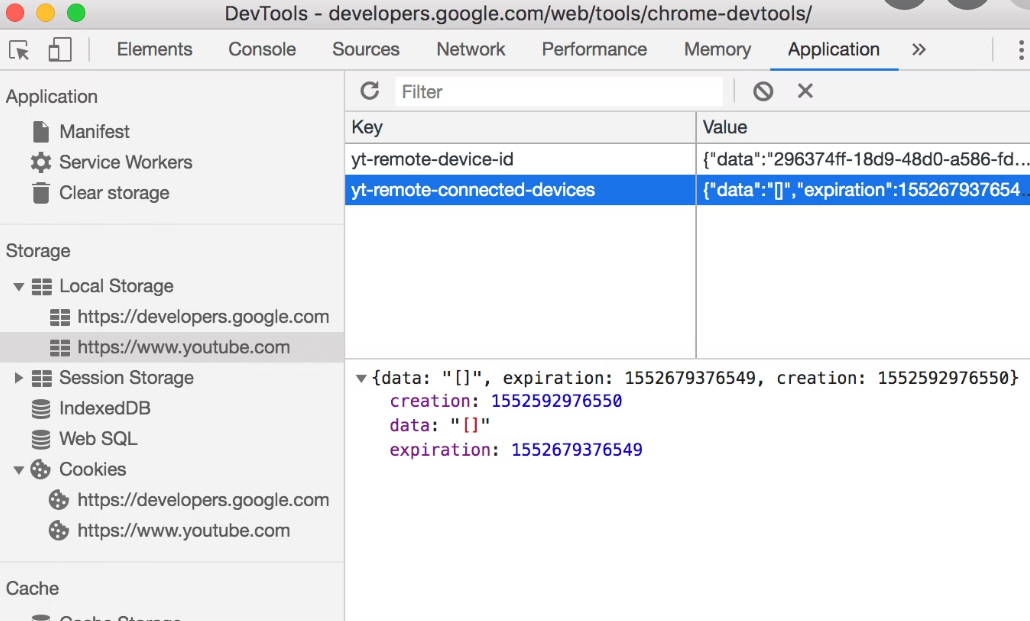Open the more tabs chevron menu
This screenshot has height=621, width=1030.
[x=918, y=49]
